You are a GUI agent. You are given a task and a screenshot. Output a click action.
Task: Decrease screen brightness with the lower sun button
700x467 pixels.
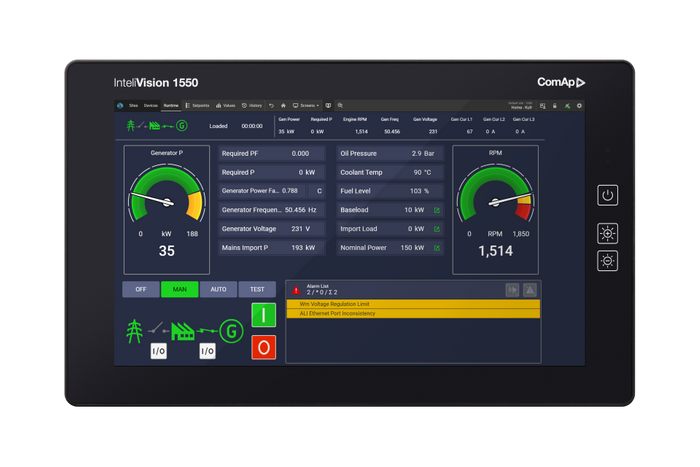click(607, 261)
